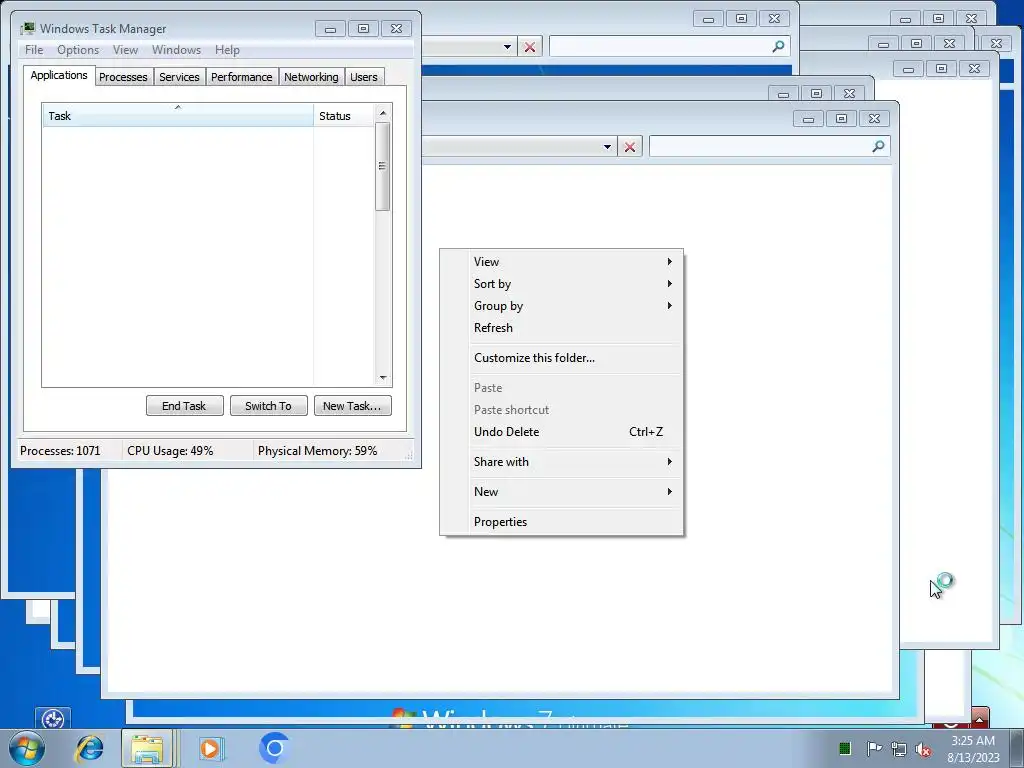Open the Task Manager Options menu
The image size is (1024, 768).
tap(78, 50)
